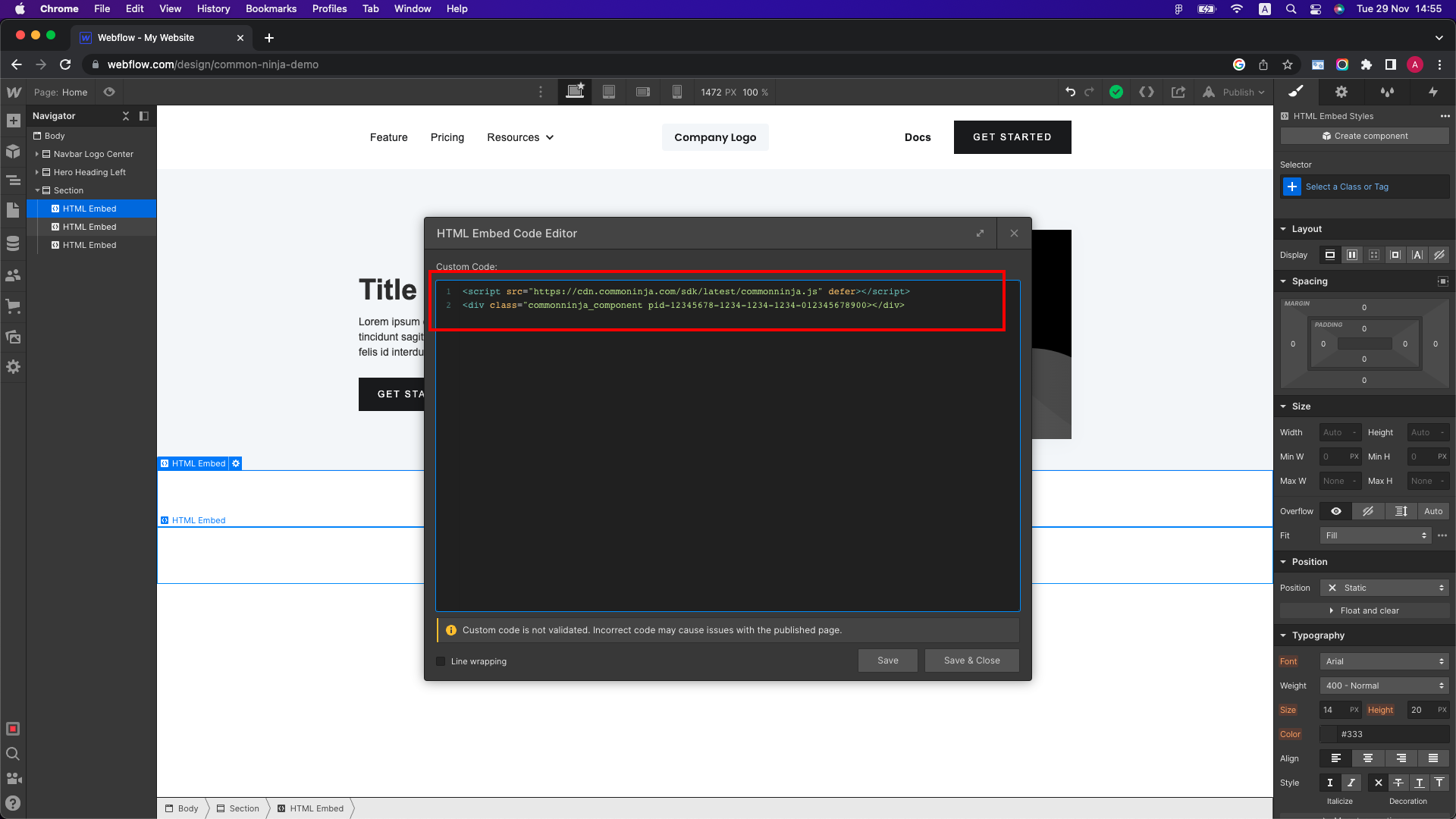Screen dimensions: 1456x819
Task: Open the Fit Fill dropdown
Action: tap(1376, 535)
